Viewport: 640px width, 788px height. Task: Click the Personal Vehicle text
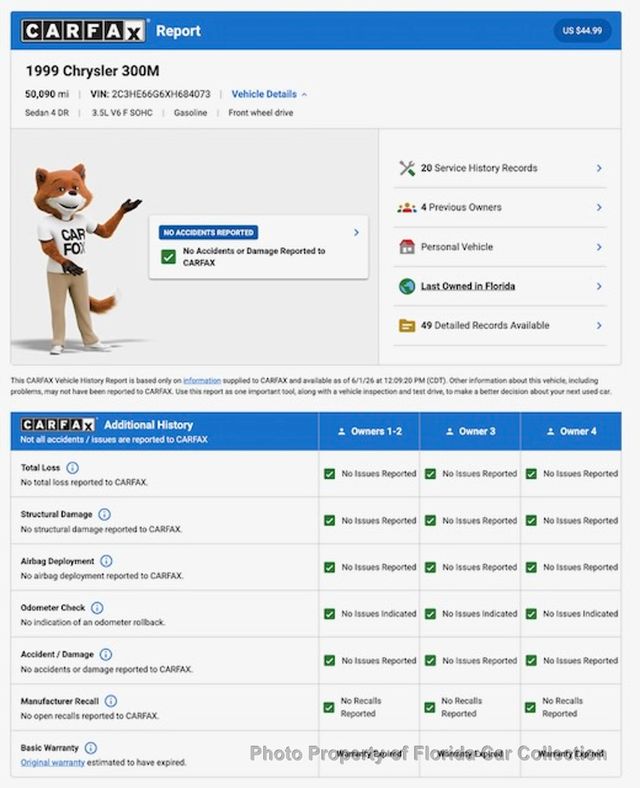pyautogui.click(x=457, y=247)
